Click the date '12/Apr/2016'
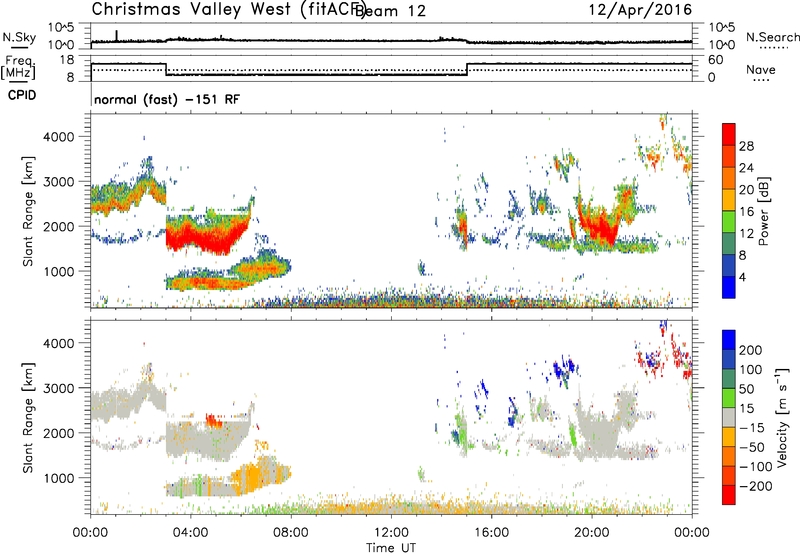 tap(641, 10)
